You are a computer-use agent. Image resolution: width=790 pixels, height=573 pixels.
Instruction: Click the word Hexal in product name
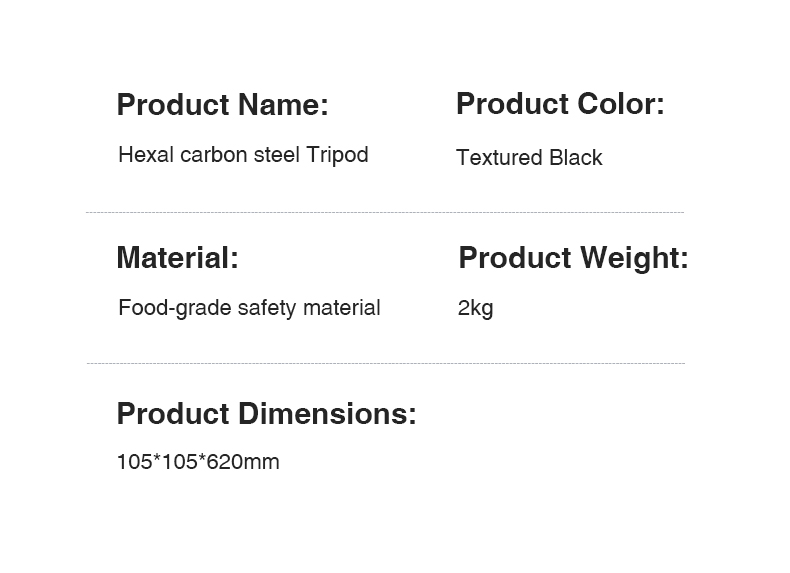click(x=146, y=155)
